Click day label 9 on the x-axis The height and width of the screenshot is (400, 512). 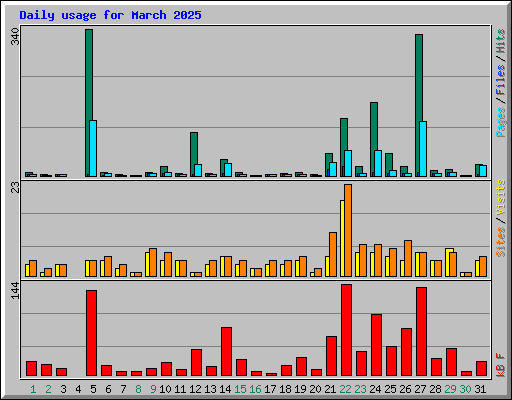tap(153, 389)
